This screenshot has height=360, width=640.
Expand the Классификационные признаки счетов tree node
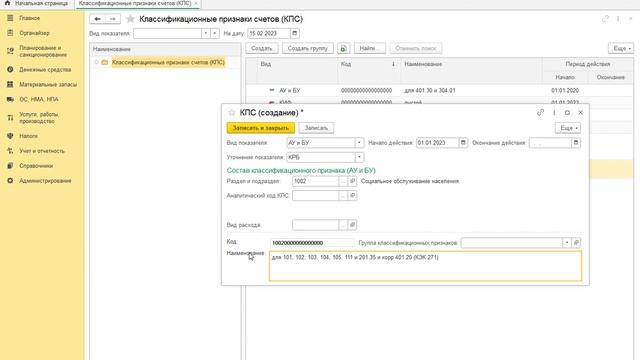point(96,62)
